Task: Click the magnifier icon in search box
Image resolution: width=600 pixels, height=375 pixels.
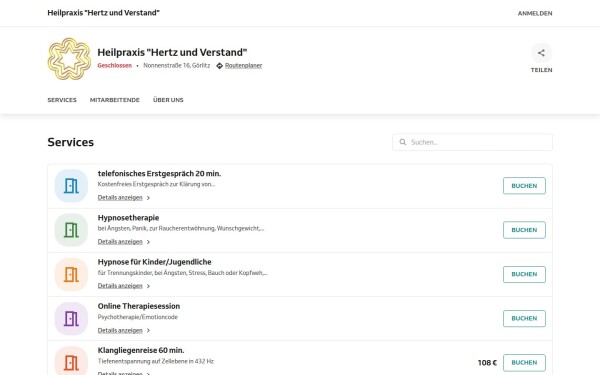Action: point(403,142)
